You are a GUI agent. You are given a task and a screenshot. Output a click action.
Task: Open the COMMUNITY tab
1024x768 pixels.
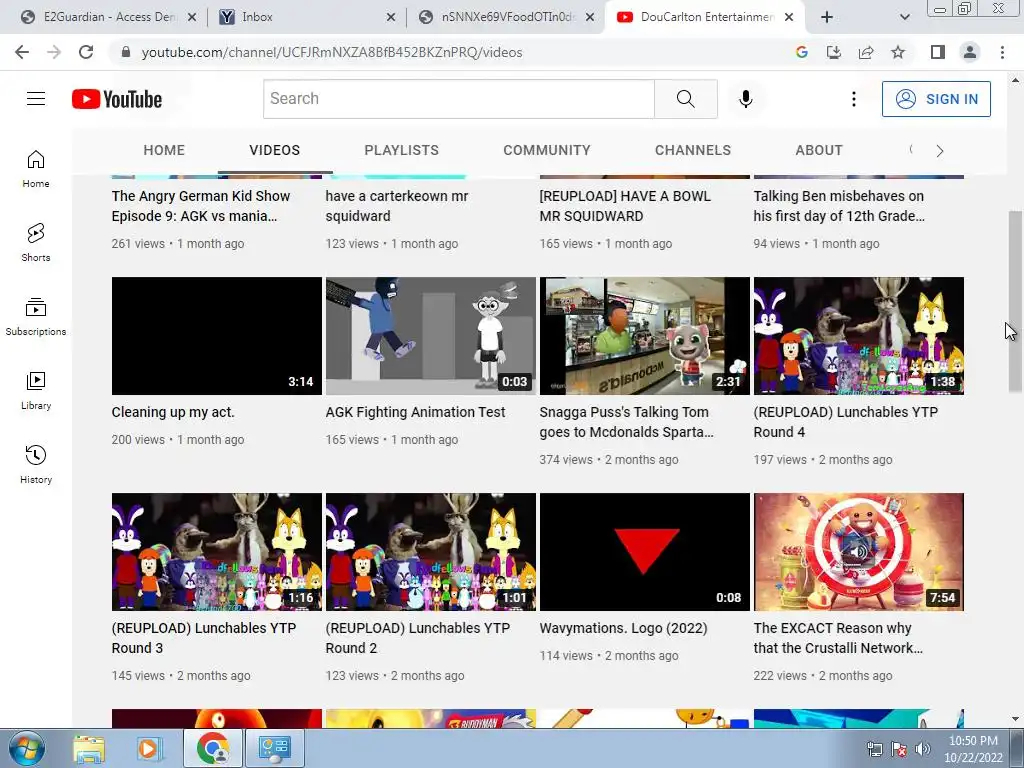click(547, 150)
